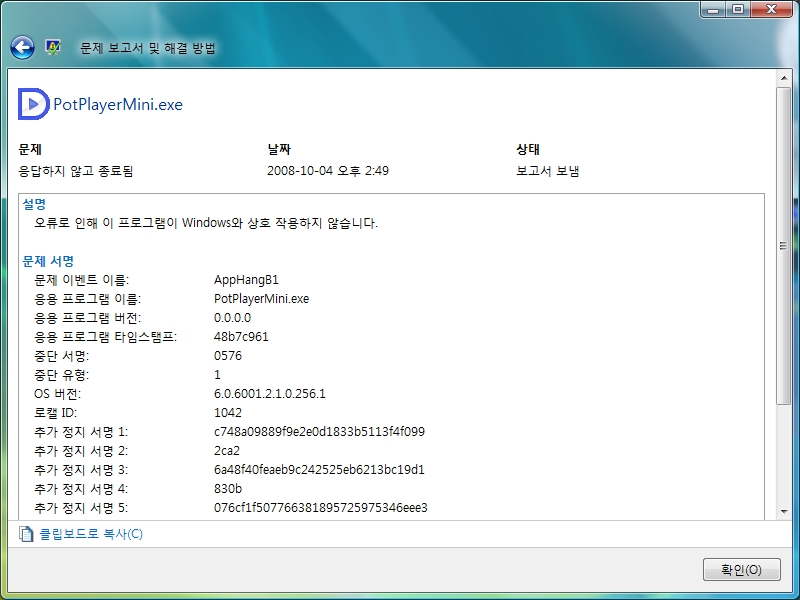Screen dimensions: 800x600
Task: Click the description text about Windows interaction error
Action: (206, 223)
